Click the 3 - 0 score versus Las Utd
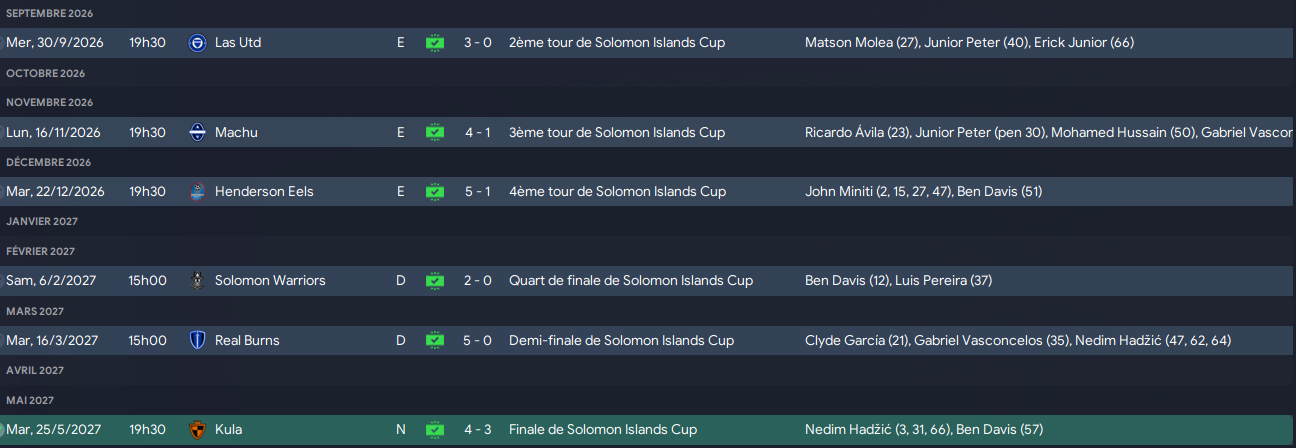Screen dimensions: 1296x448 (x=478, y=43)
